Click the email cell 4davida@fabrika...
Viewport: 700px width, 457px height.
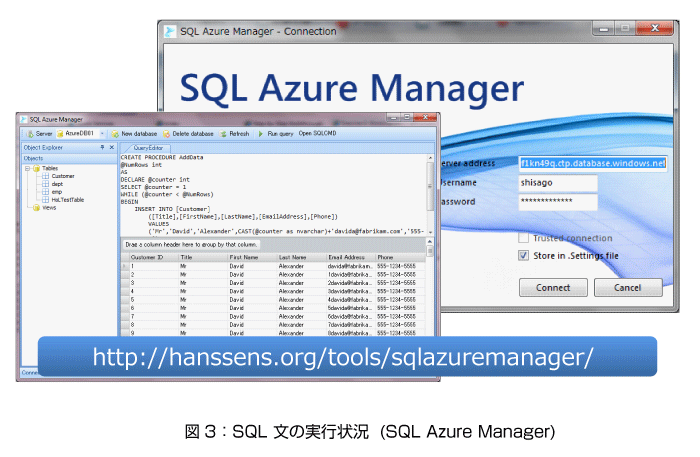[350, 300]
